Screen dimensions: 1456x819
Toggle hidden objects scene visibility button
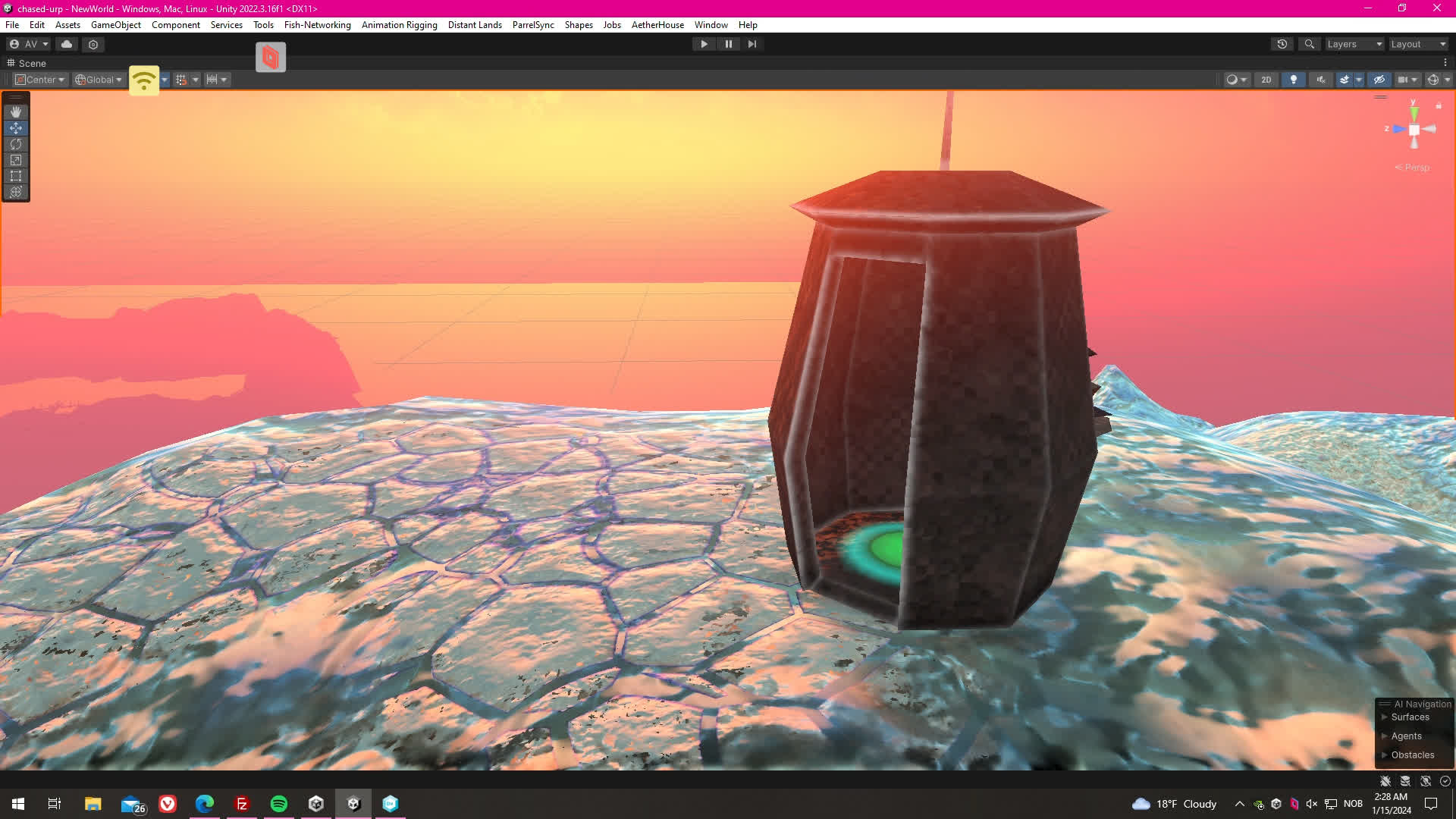[x=1379, y=80]
